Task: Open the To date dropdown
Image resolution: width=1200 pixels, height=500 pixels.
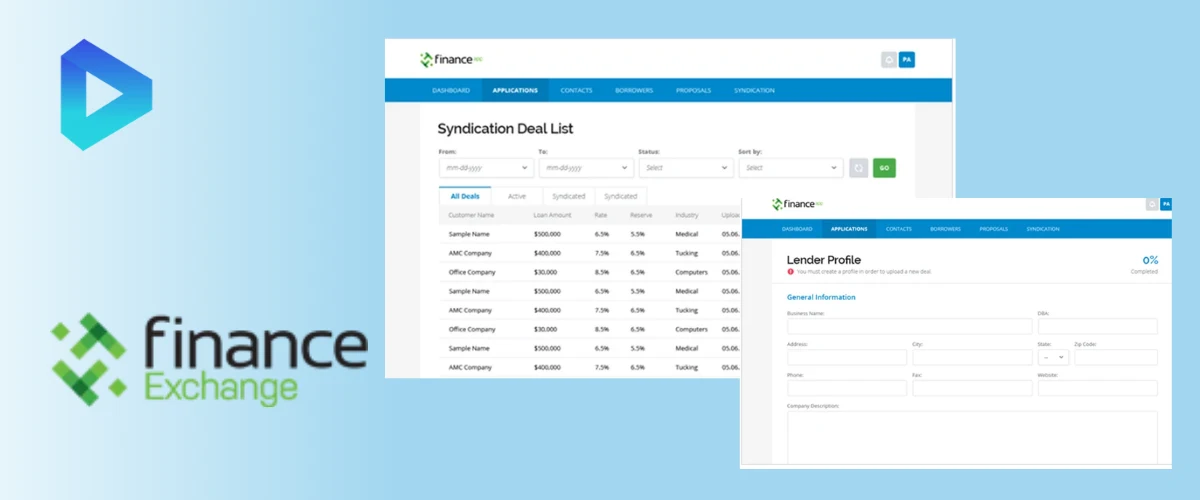Action: pos(586,168)
